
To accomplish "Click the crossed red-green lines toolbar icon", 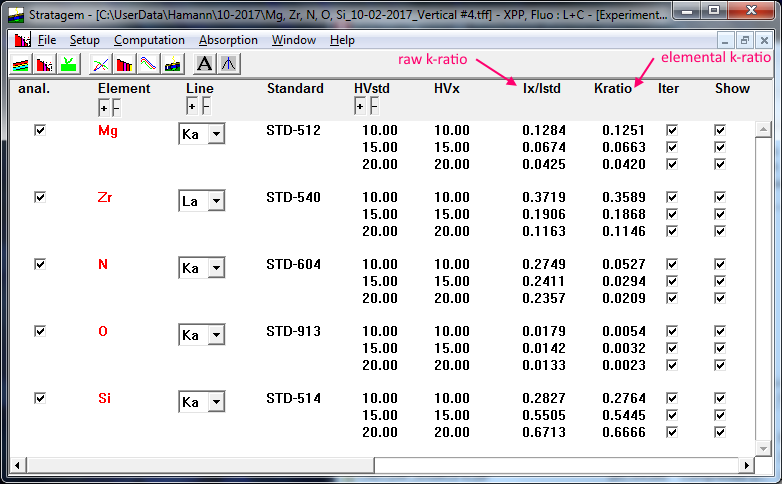I will coord(101,64).
